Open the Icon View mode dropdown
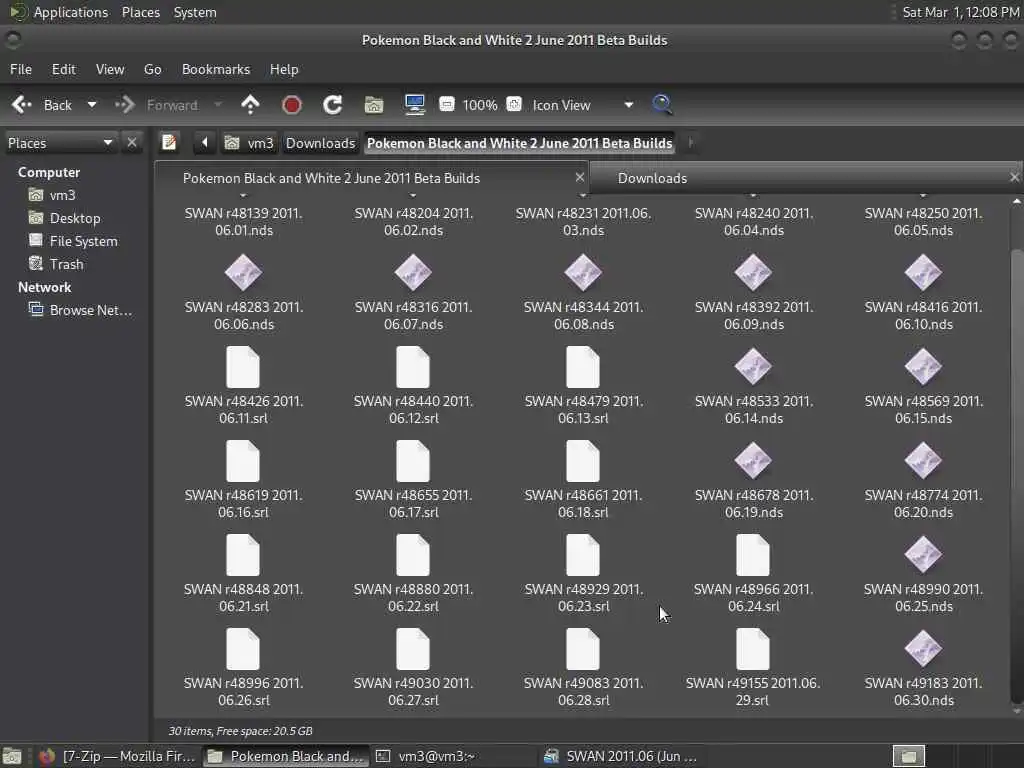1024x768 pixels. click(x=582, y=105)
